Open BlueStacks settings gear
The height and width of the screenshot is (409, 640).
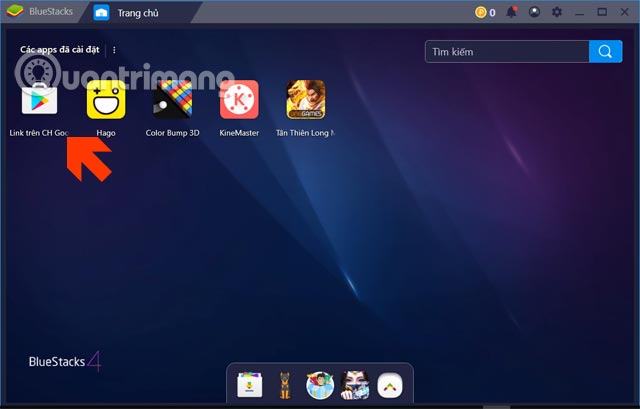(x=557, y=12)
